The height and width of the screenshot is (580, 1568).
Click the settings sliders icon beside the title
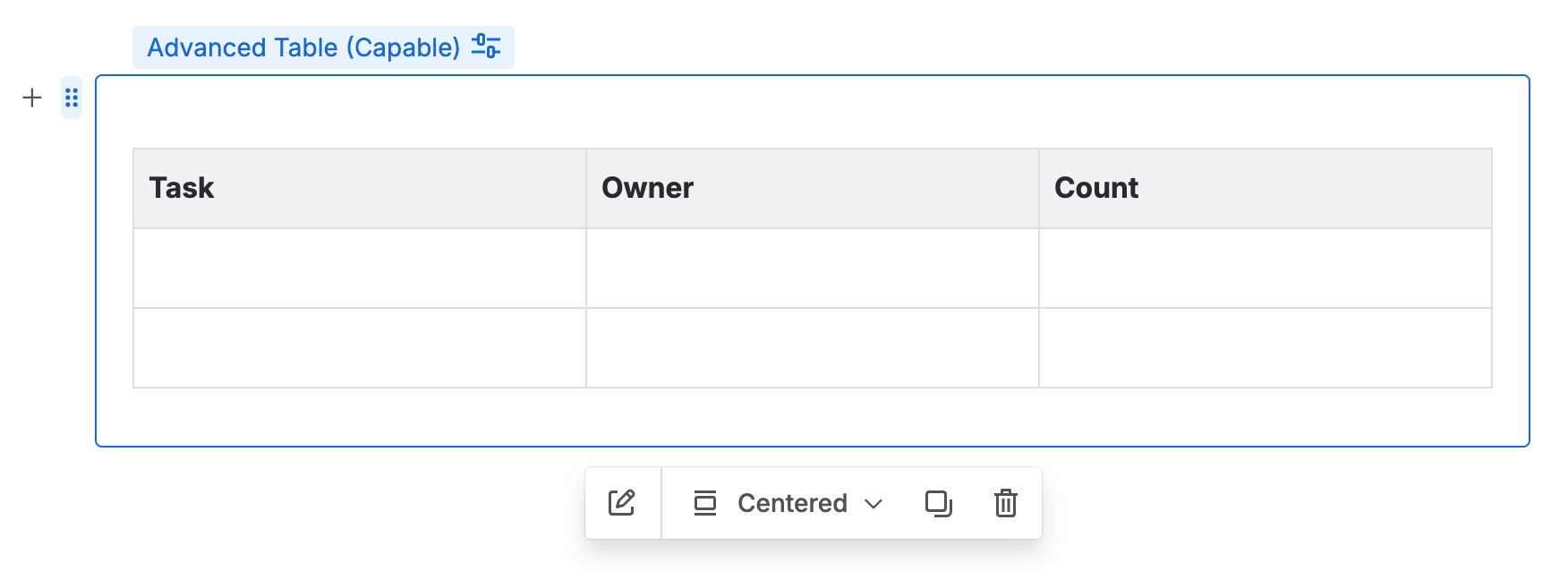point(486,47)
